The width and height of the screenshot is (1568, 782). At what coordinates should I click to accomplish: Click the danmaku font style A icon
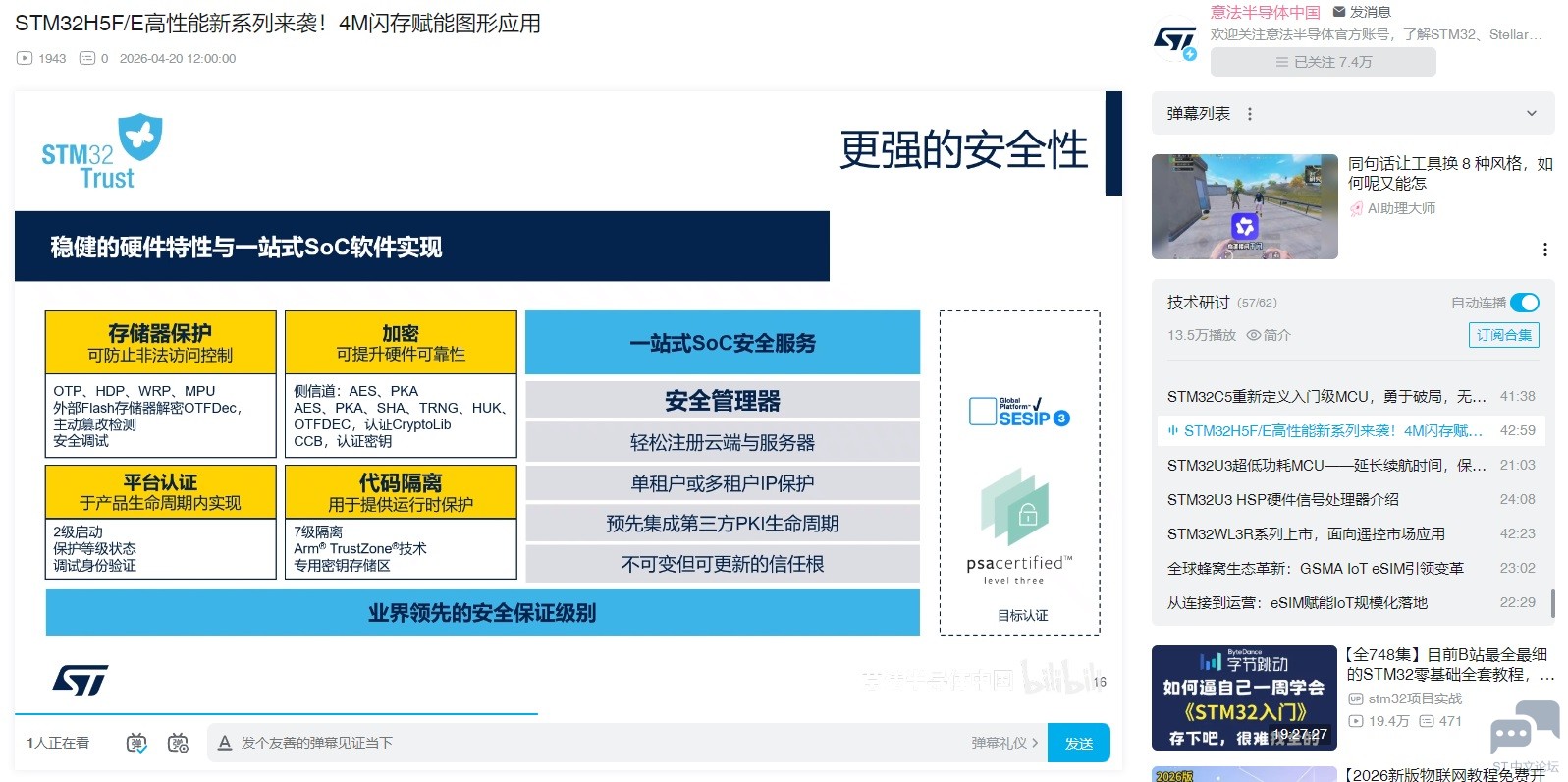coord(225,743)
